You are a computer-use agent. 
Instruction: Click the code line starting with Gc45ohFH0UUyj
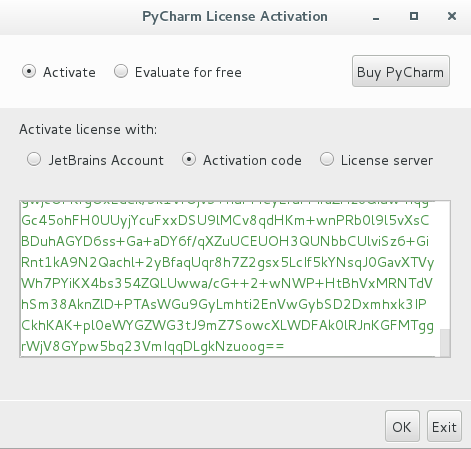tap(225, 221)
